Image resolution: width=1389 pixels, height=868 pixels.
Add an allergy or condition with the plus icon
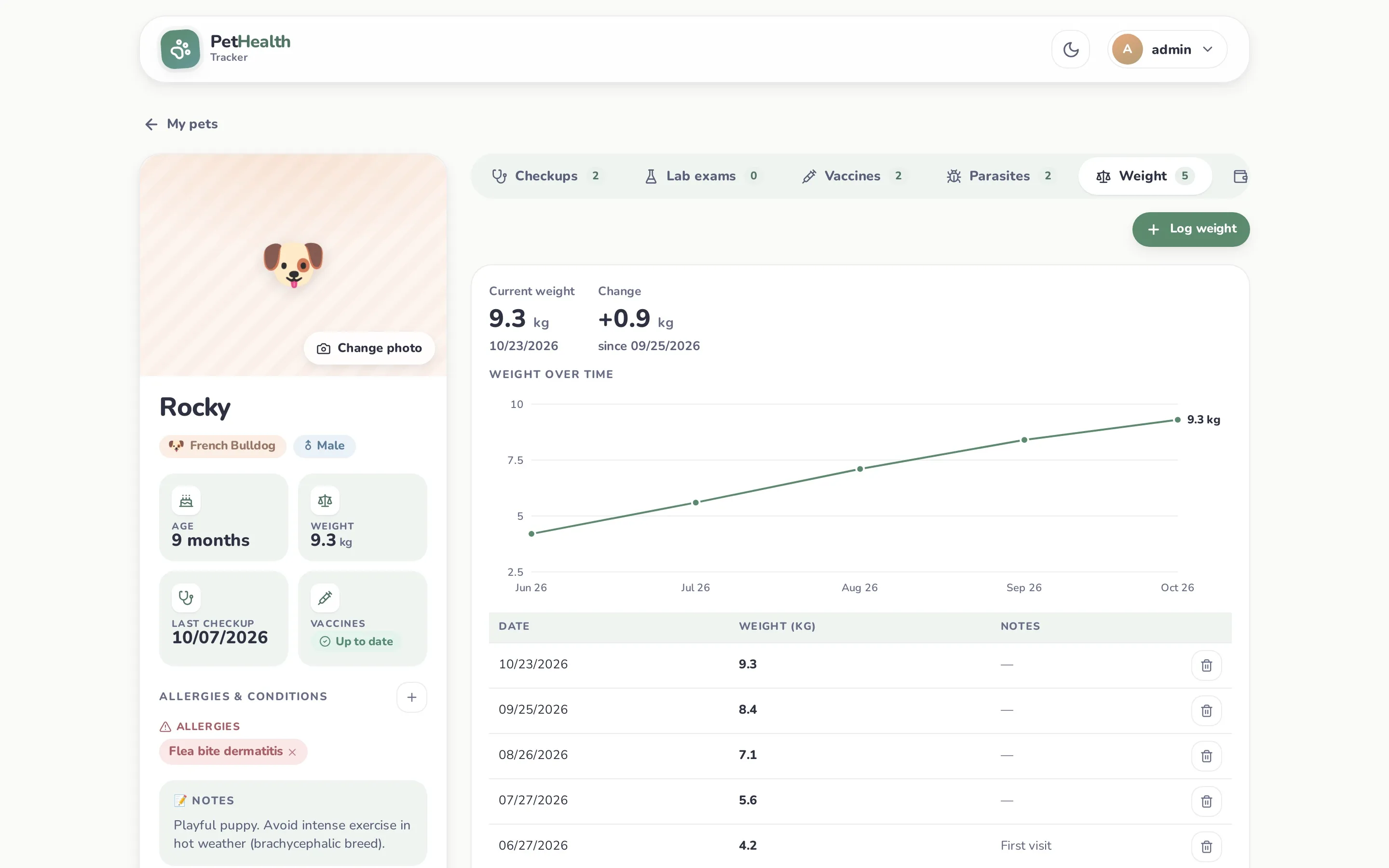pos(411,697)
